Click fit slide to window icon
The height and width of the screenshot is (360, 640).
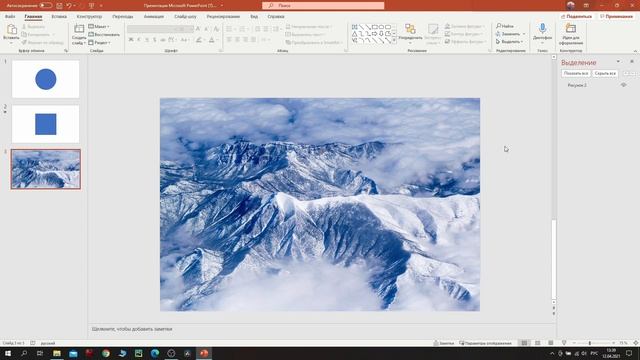coord(636,343)
